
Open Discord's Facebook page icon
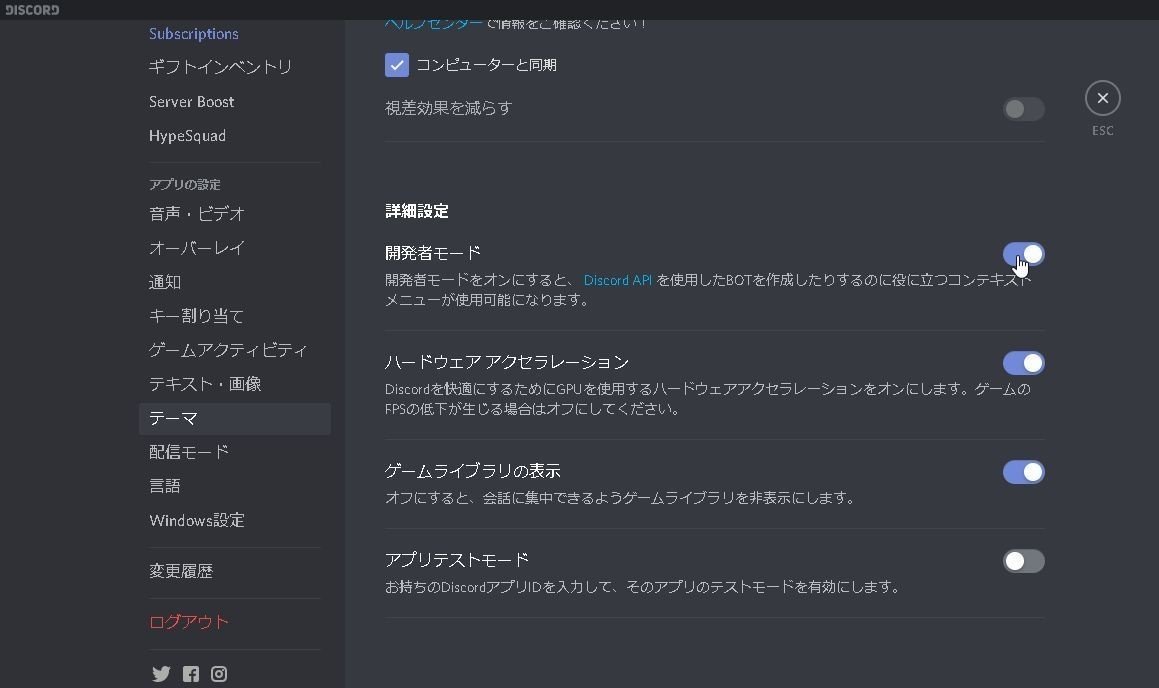191,674
